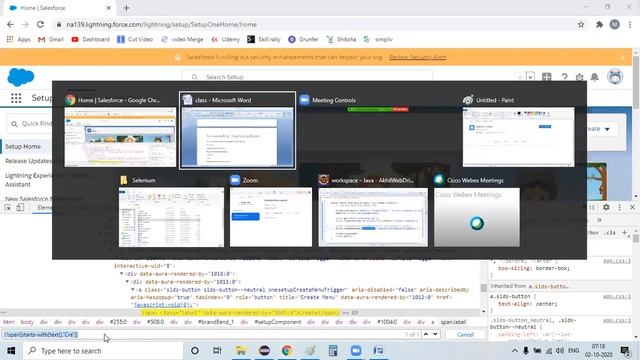Open the Salesforce global actions icon
640x360 pixels.
[x=547, y=77]
